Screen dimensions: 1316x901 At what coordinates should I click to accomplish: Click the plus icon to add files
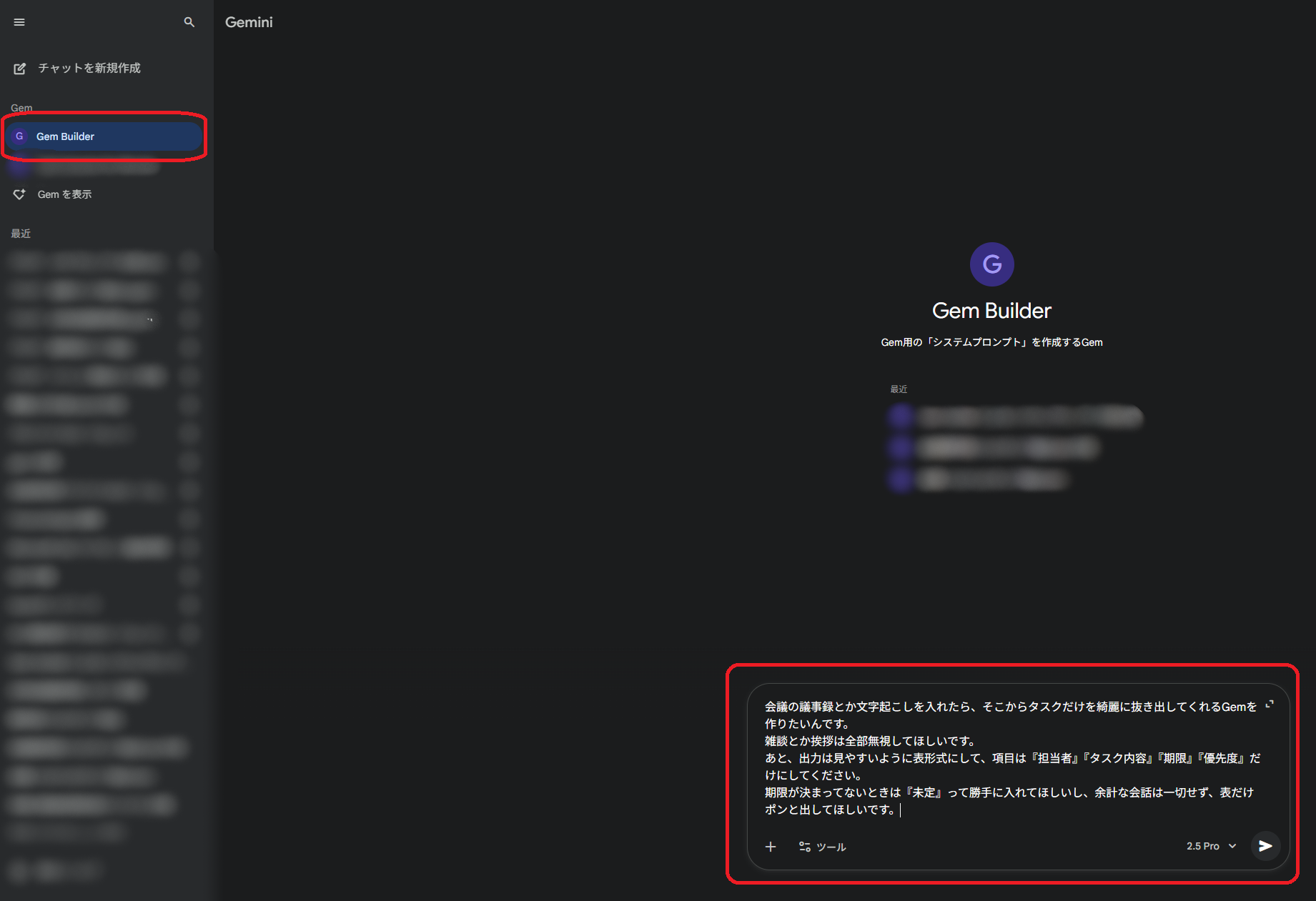point(771,847)
